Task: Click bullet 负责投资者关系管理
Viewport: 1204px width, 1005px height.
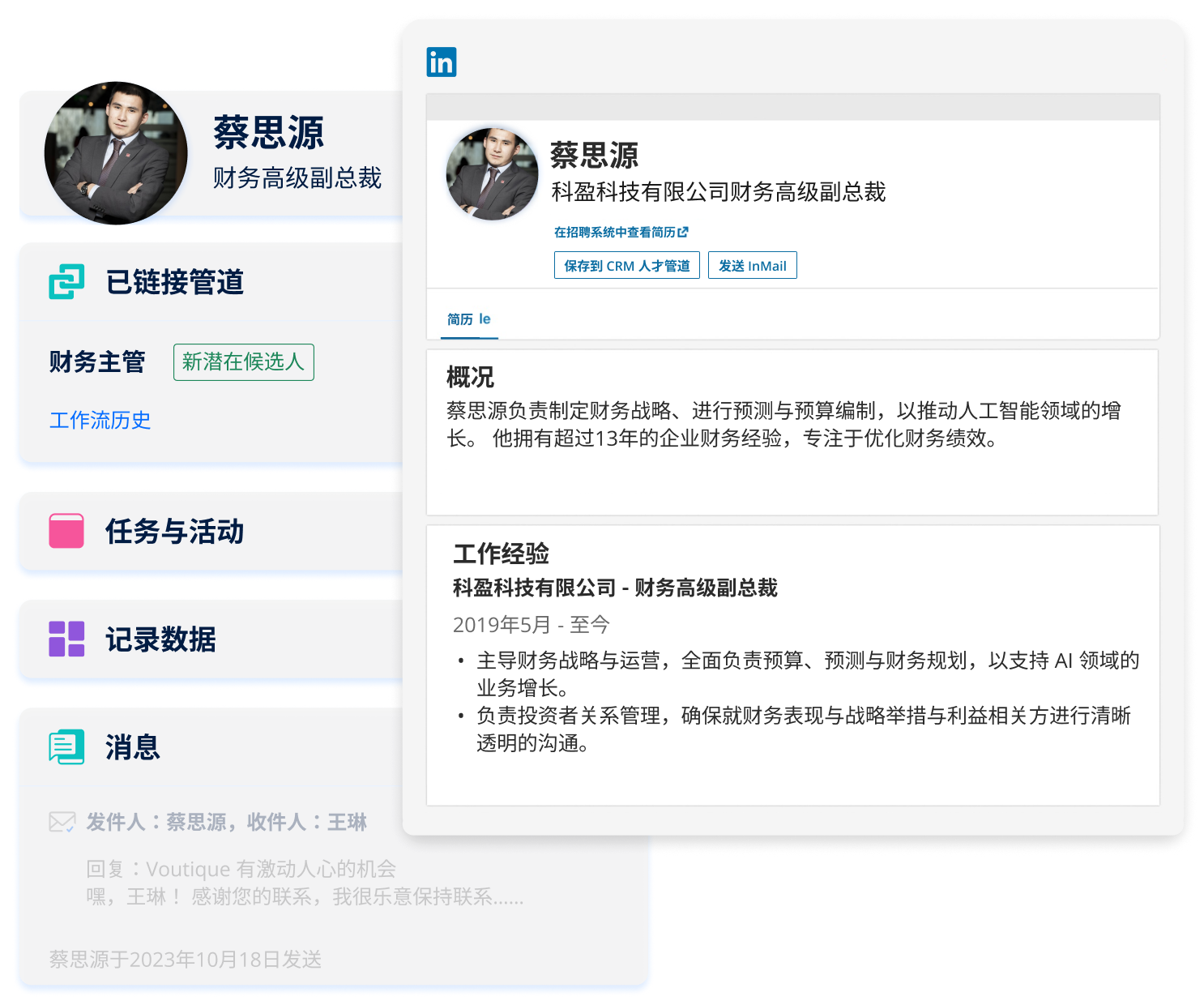Action: coord(804,729)
